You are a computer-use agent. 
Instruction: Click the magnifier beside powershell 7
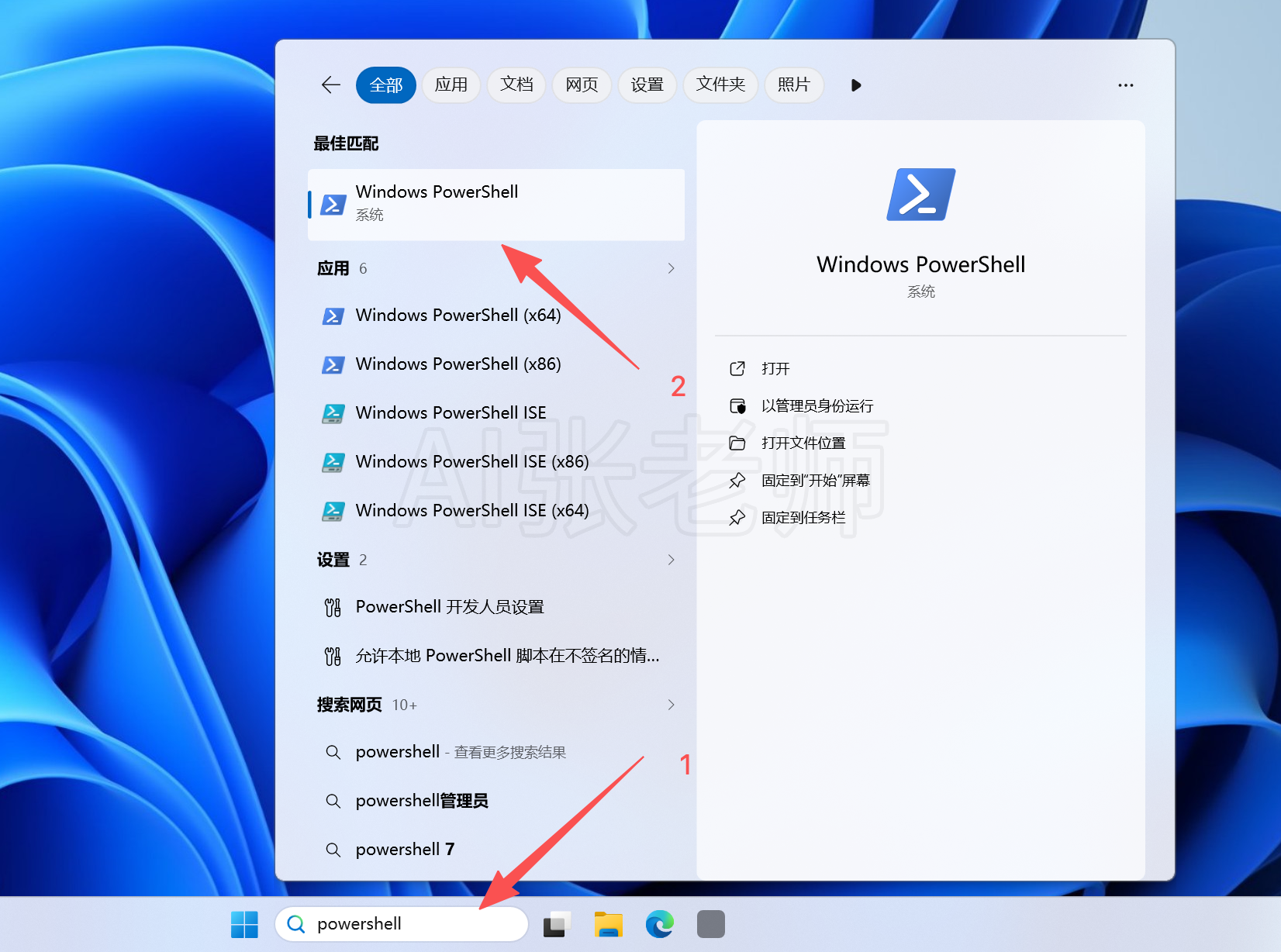[333, 850]
